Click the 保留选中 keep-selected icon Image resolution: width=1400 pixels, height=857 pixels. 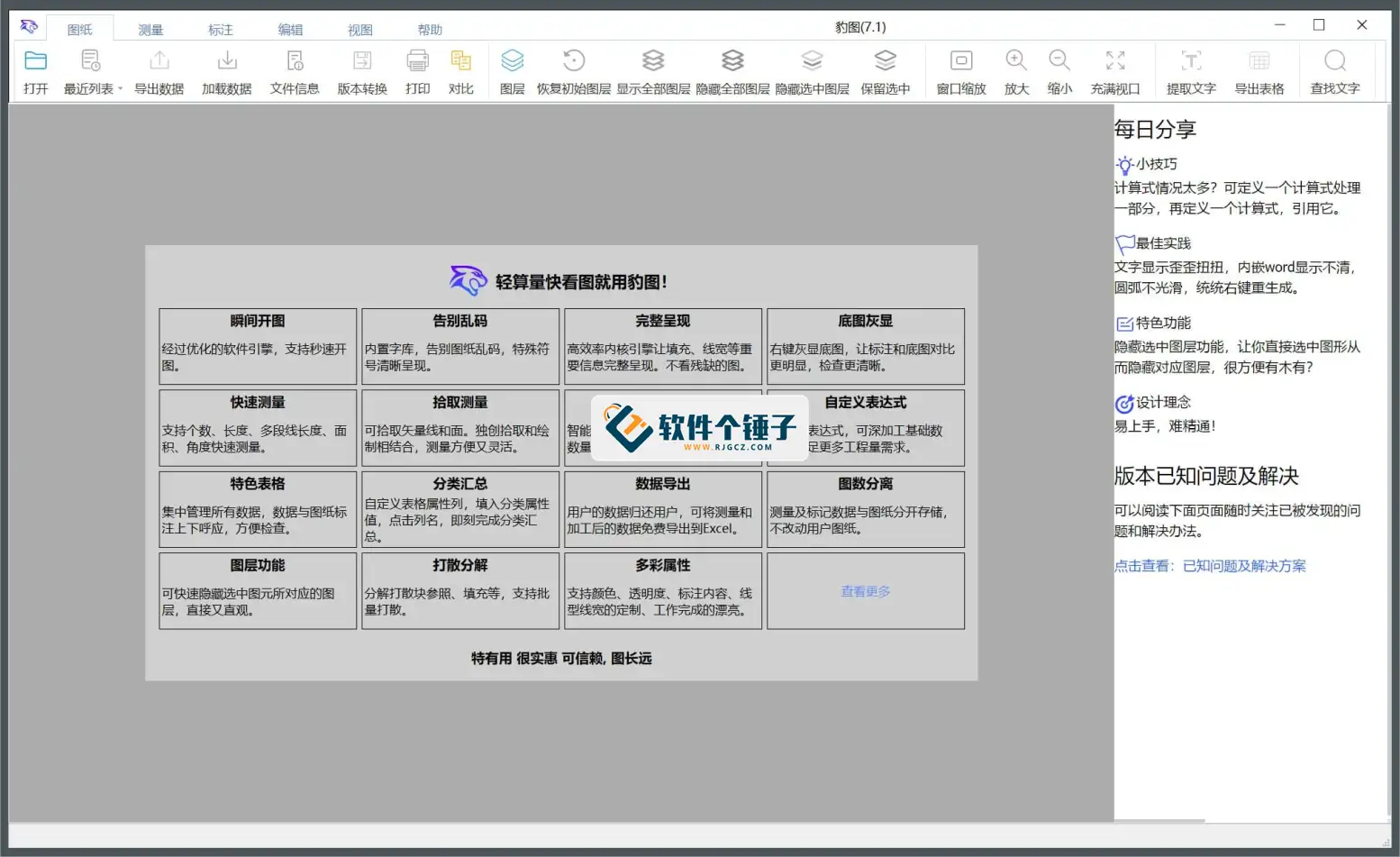886,70
